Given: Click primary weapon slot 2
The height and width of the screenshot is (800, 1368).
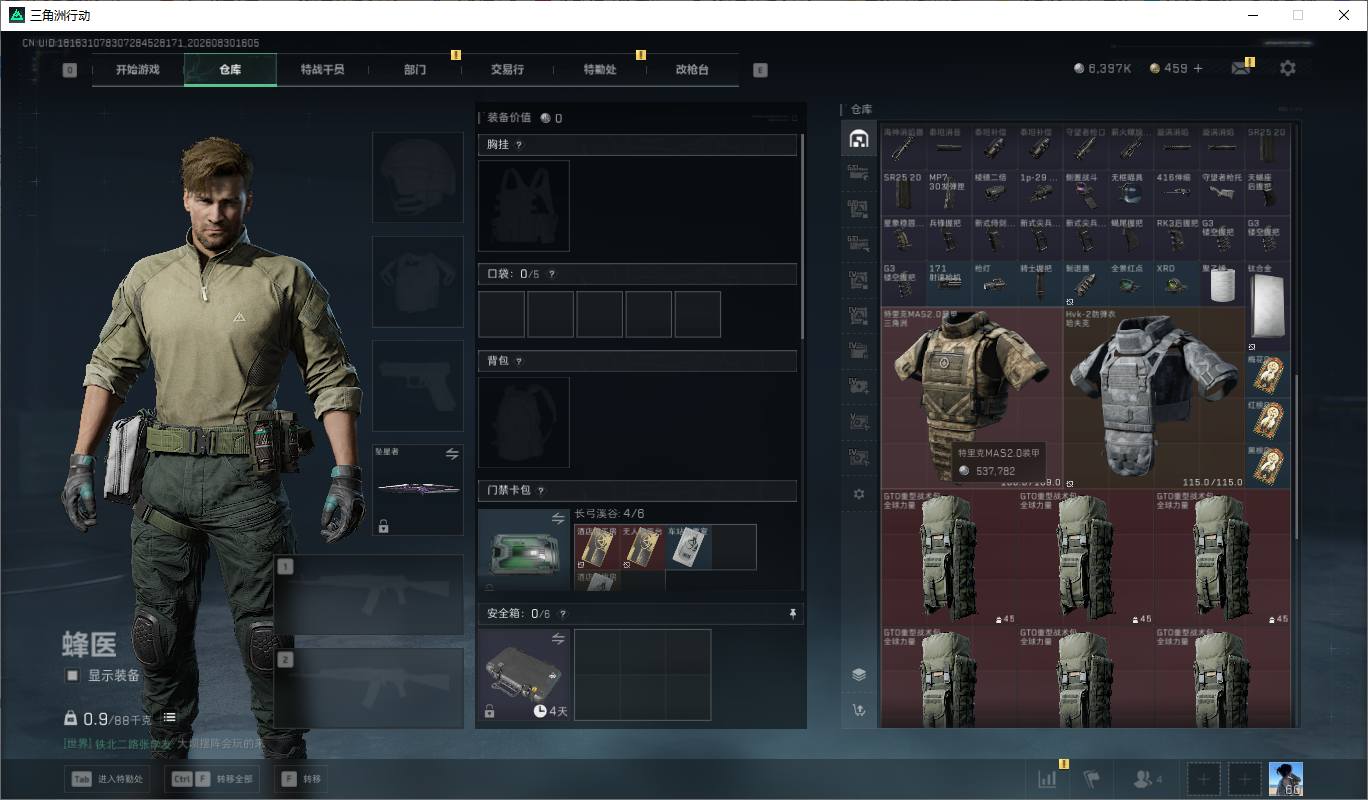Looking at the screenshot, I should (369, 688).
